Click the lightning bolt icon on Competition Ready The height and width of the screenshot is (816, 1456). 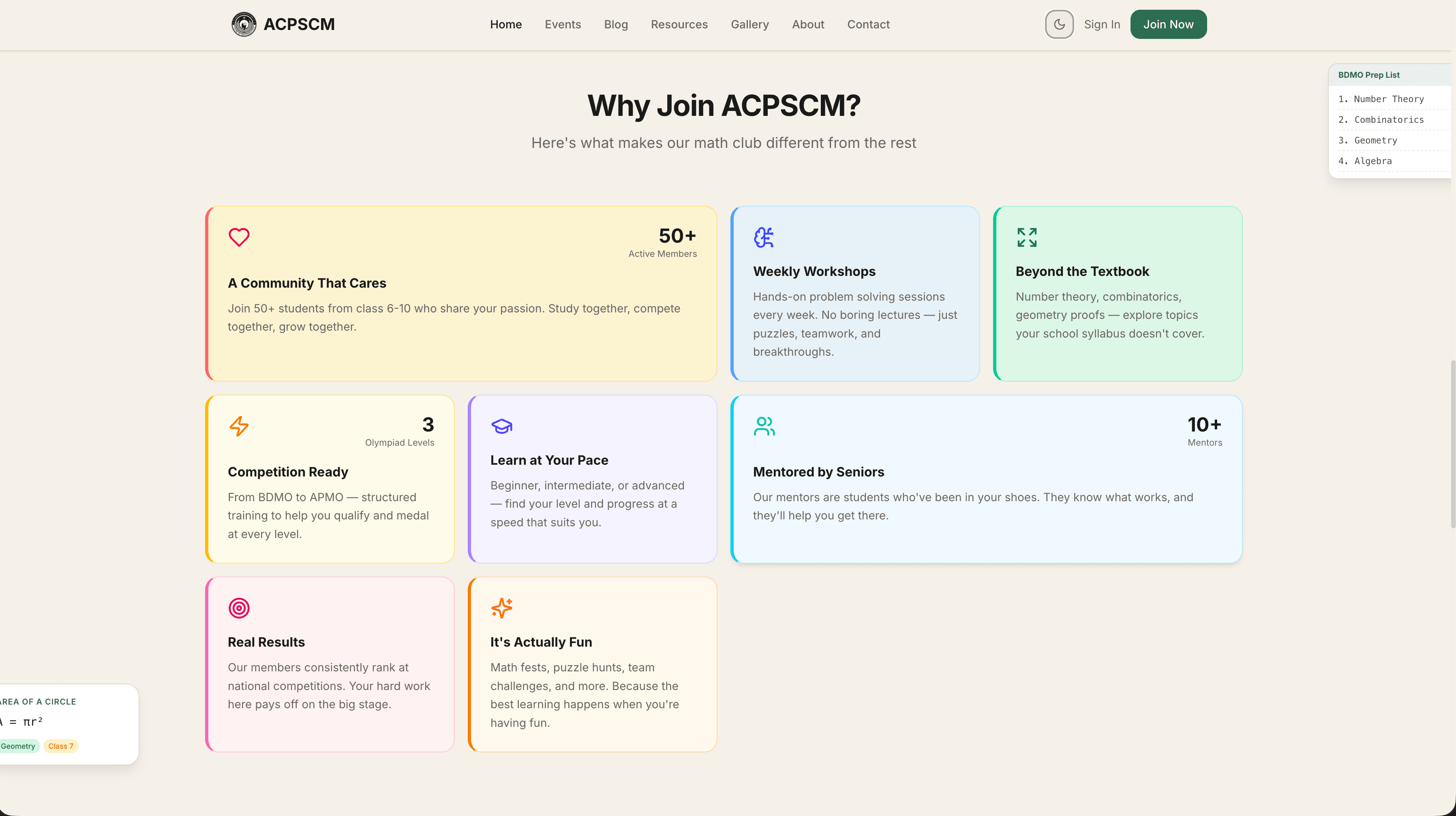pos(238,426)
